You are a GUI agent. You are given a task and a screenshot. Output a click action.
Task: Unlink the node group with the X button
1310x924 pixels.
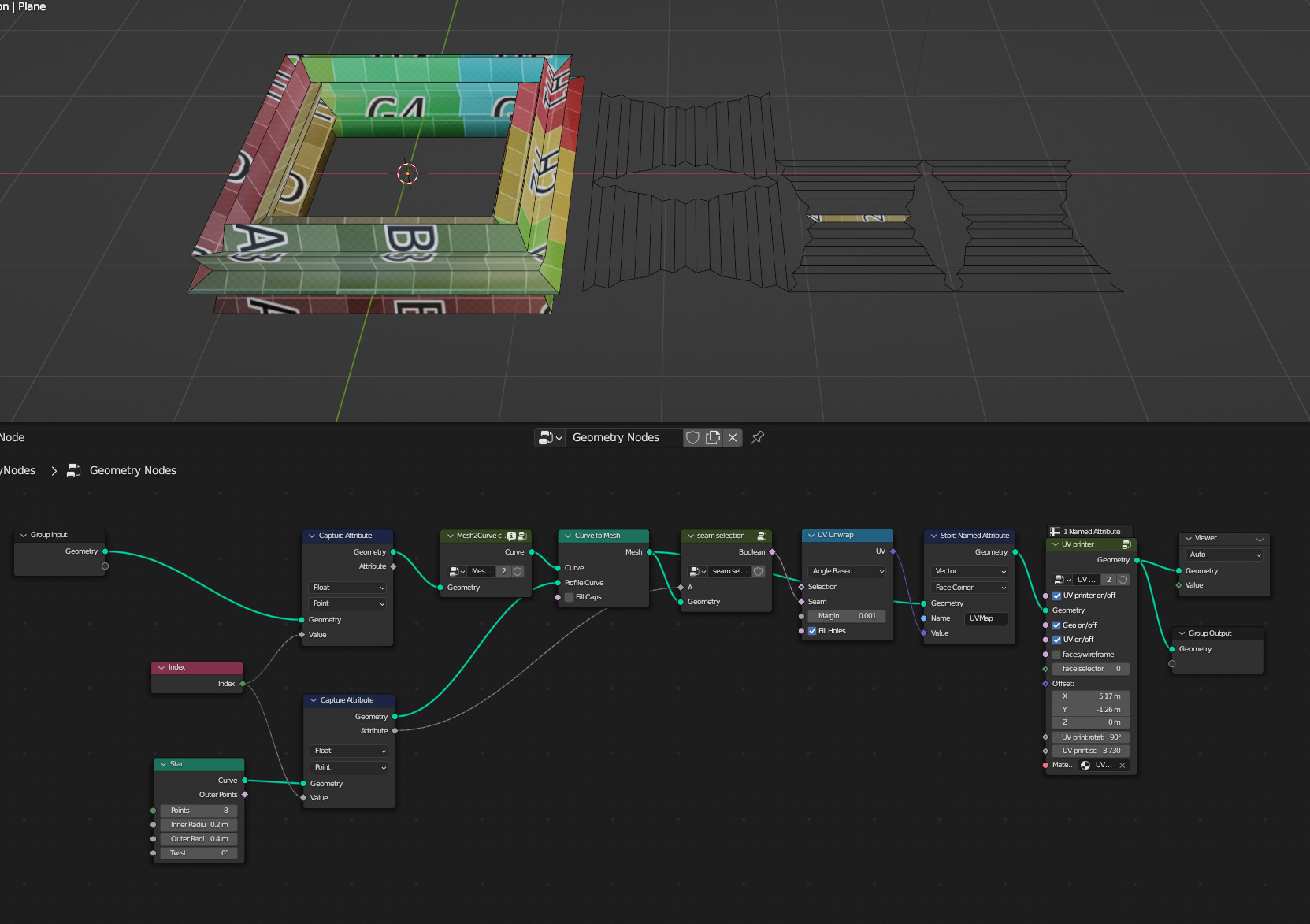[732, 437]
